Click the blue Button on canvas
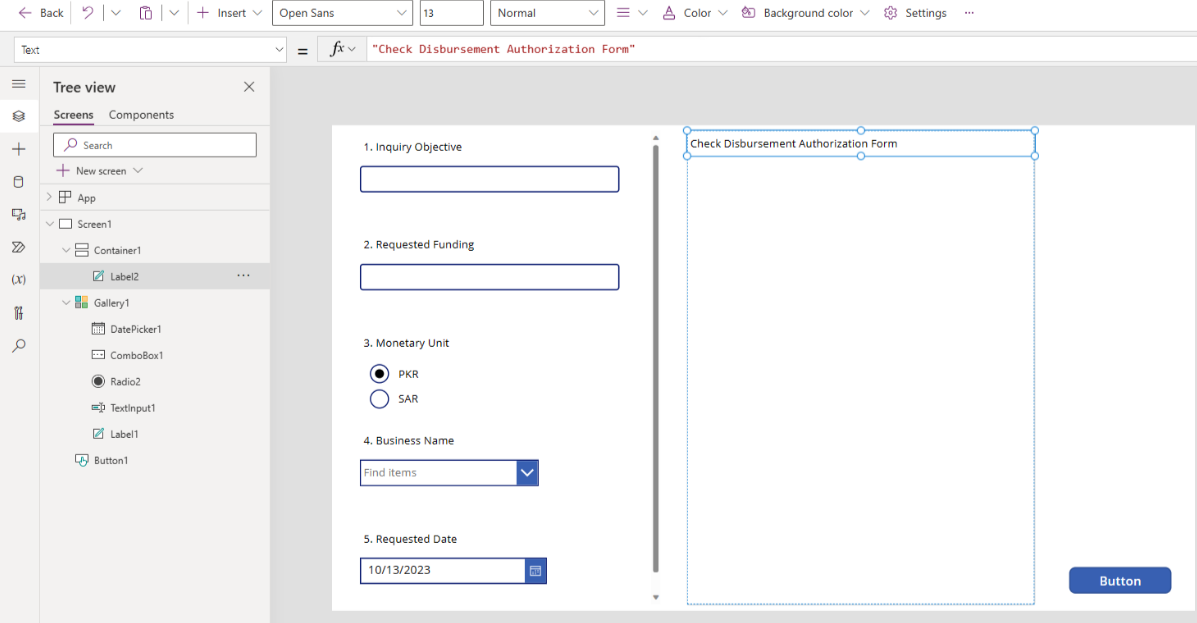 click(x=1120, y=580)
